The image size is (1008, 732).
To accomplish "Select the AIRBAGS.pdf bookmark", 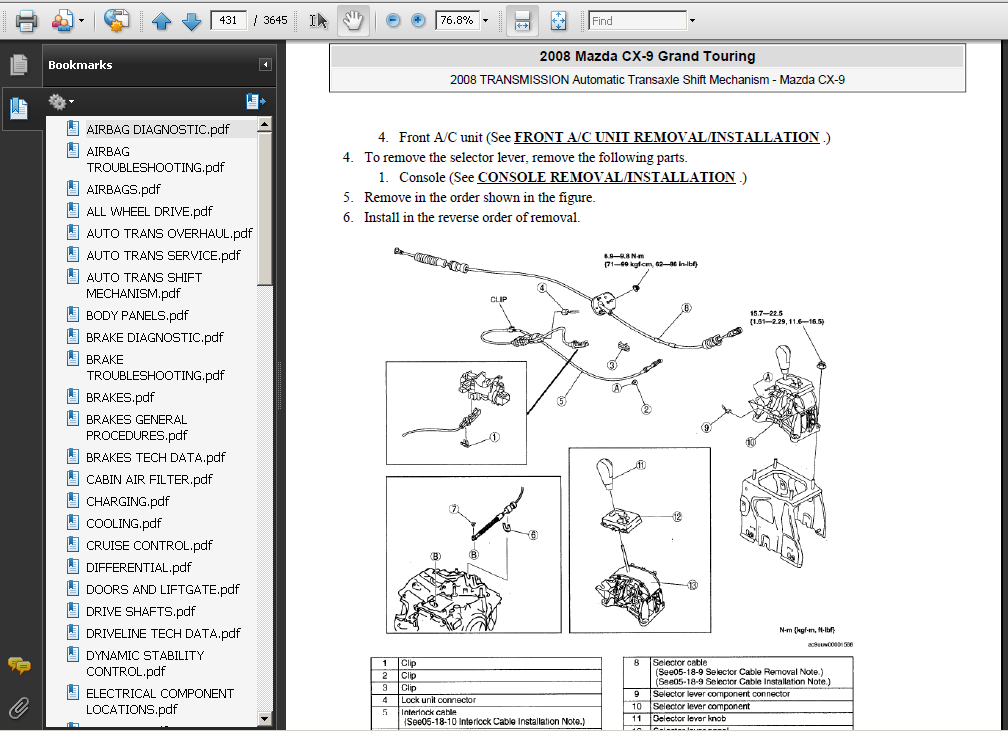I will point(123,190).
